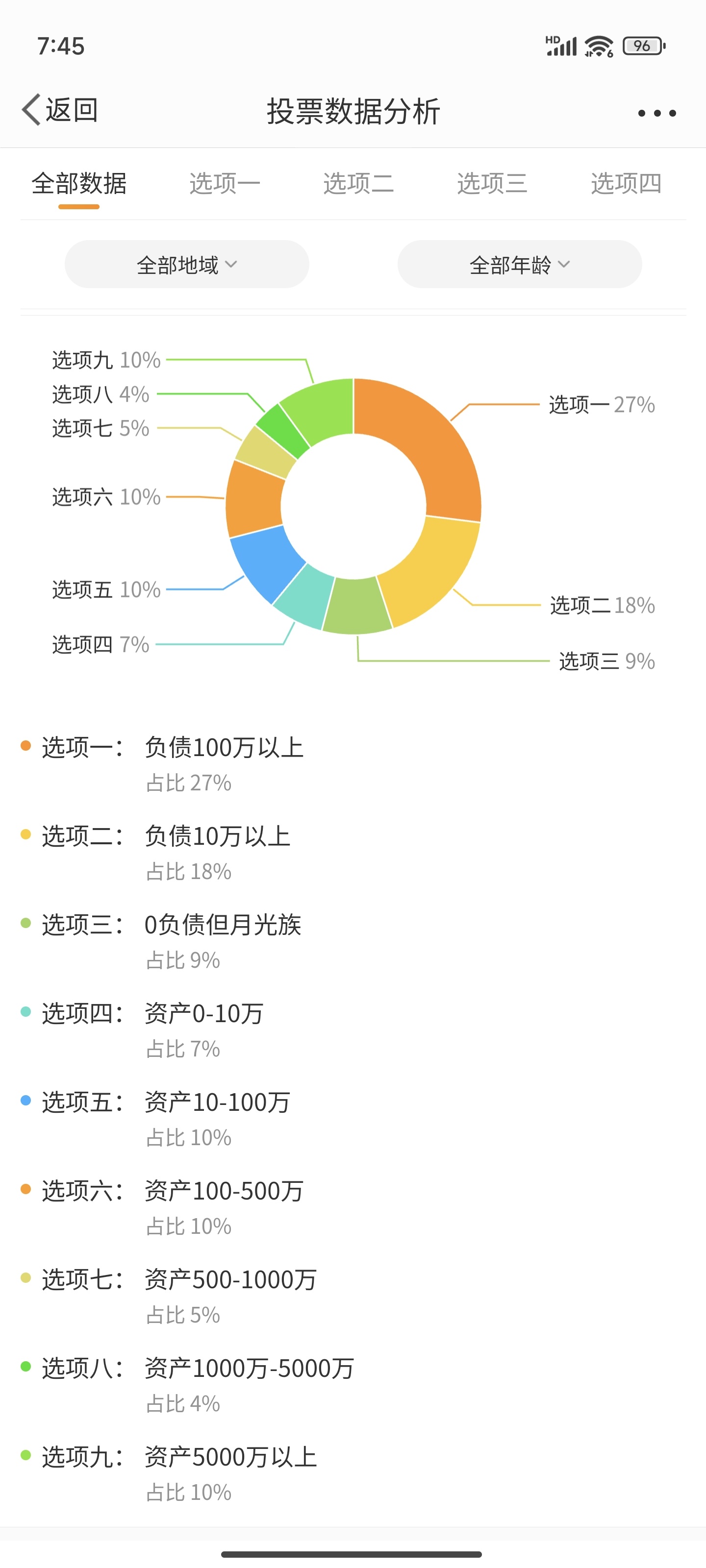Click the 投票数据分析 page title
The width and height of the screenshot is (706, 1568).
point(353,111)
